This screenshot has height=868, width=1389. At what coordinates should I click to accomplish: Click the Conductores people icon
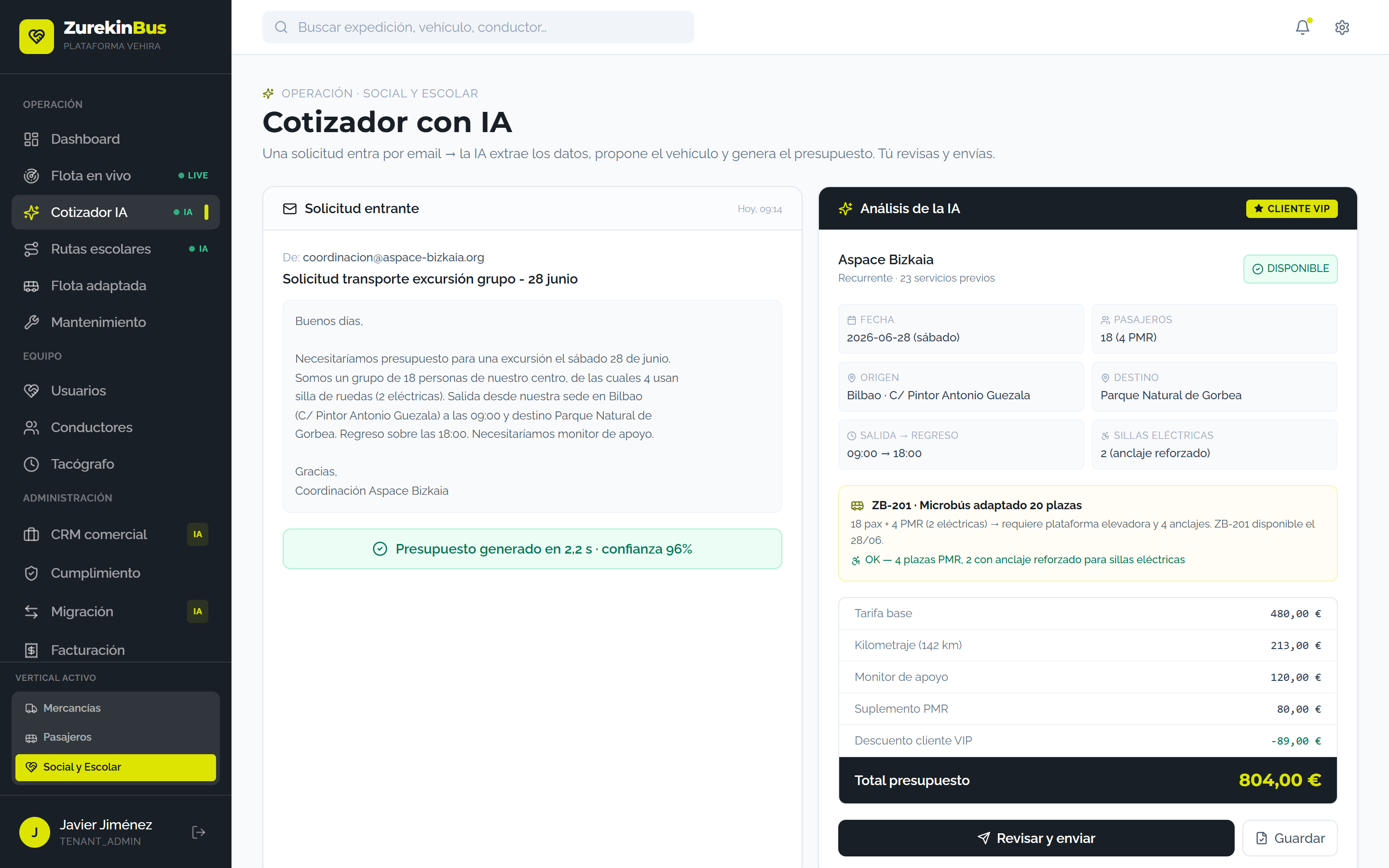pyautogui.click(x=31, y=428)
